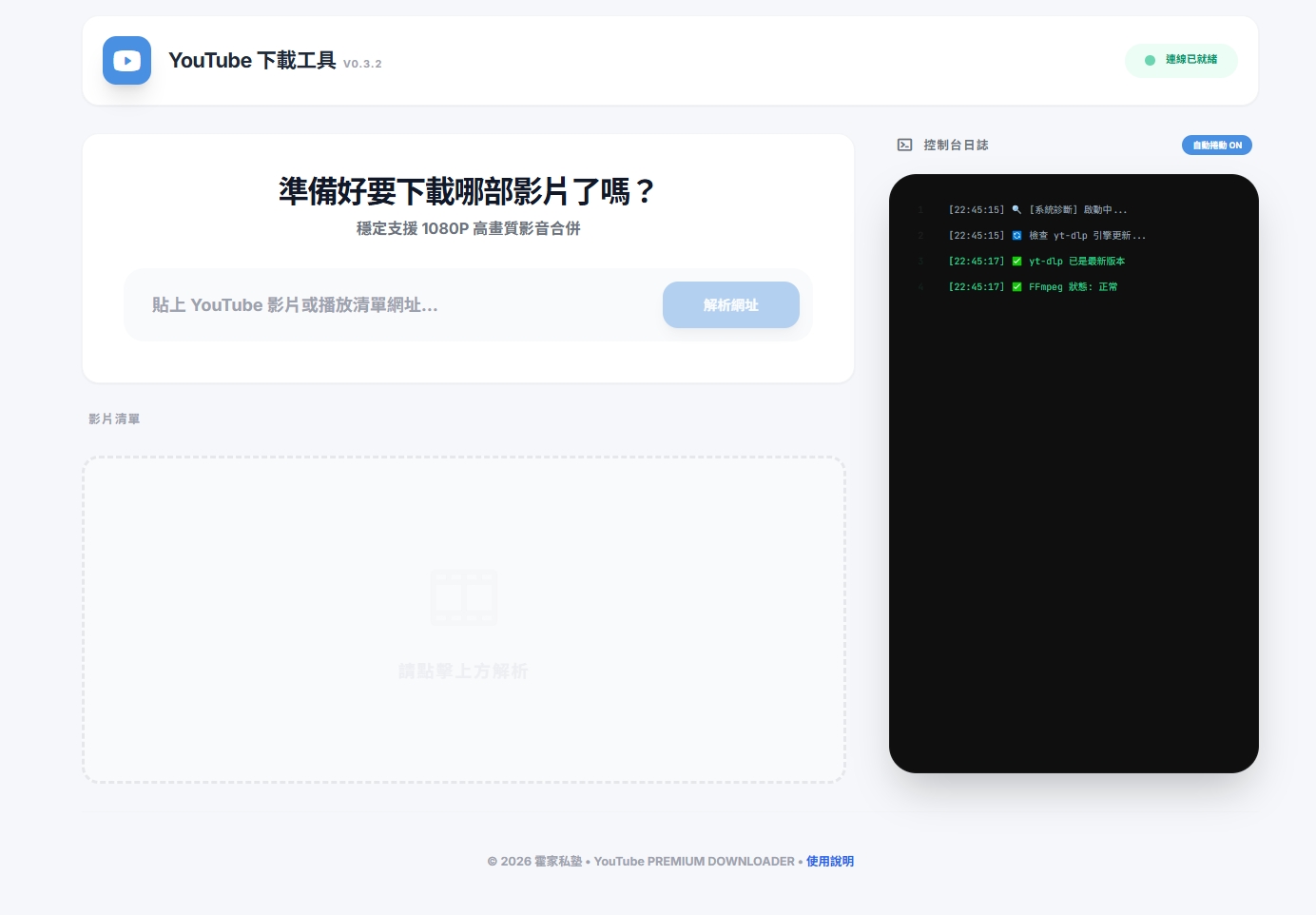Click the 請點擊上方解析 placeholder text
The height and width of the screenshot is (915, 1316).
coord(463,672)
